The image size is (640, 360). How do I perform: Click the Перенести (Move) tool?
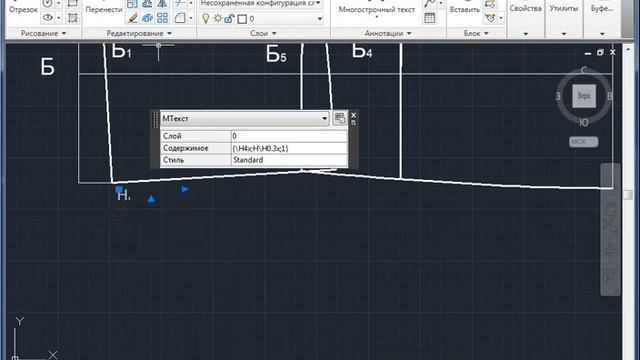[x=104, y=9]
